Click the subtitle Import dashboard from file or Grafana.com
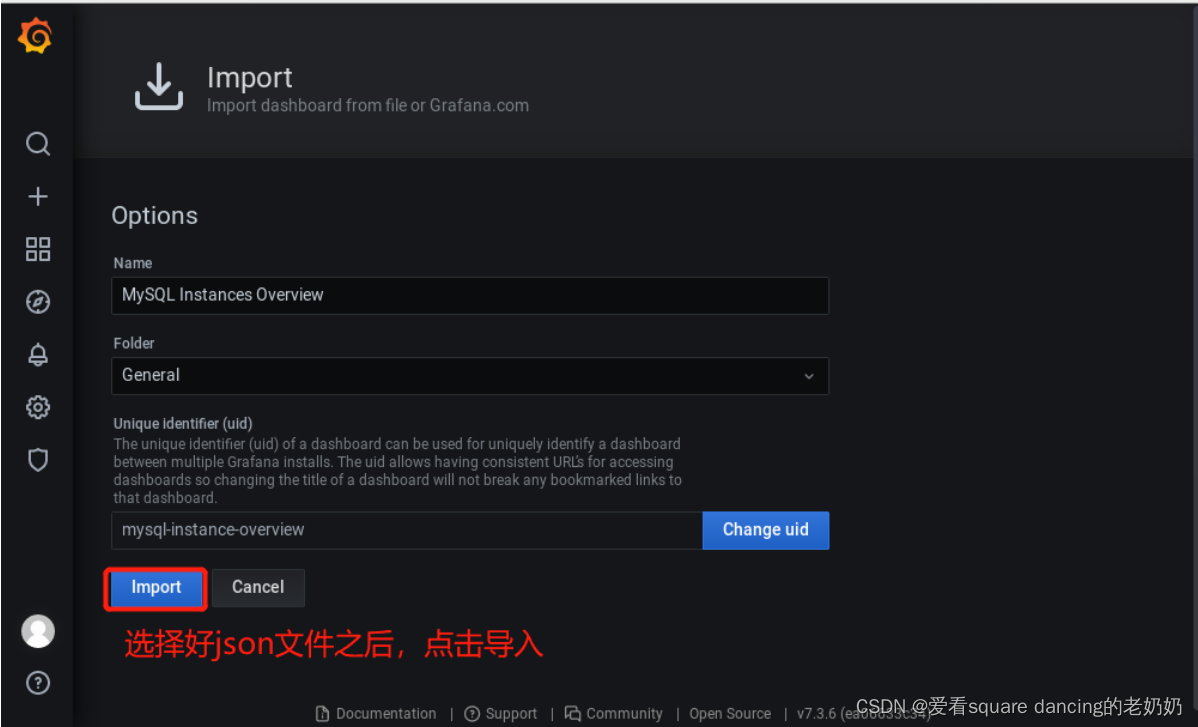This screenshot has width=1198, height=727. point(367,105)
